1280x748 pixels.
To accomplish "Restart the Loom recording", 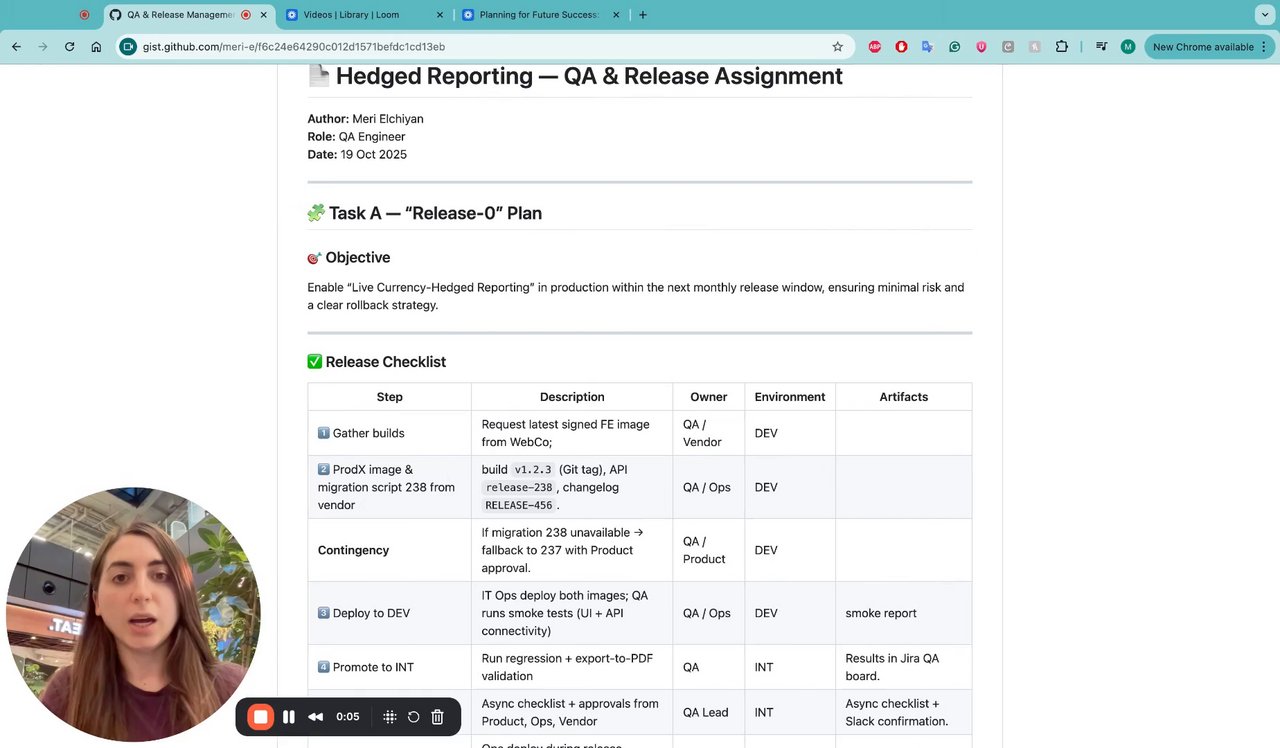I will pos(413,717).
